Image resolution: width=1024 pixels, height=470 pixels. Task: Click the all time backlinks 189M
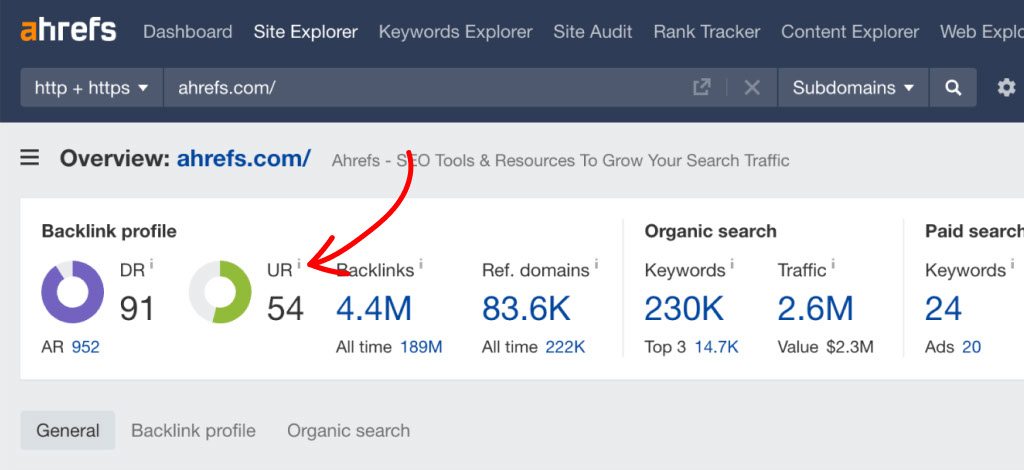pos(421,347)
